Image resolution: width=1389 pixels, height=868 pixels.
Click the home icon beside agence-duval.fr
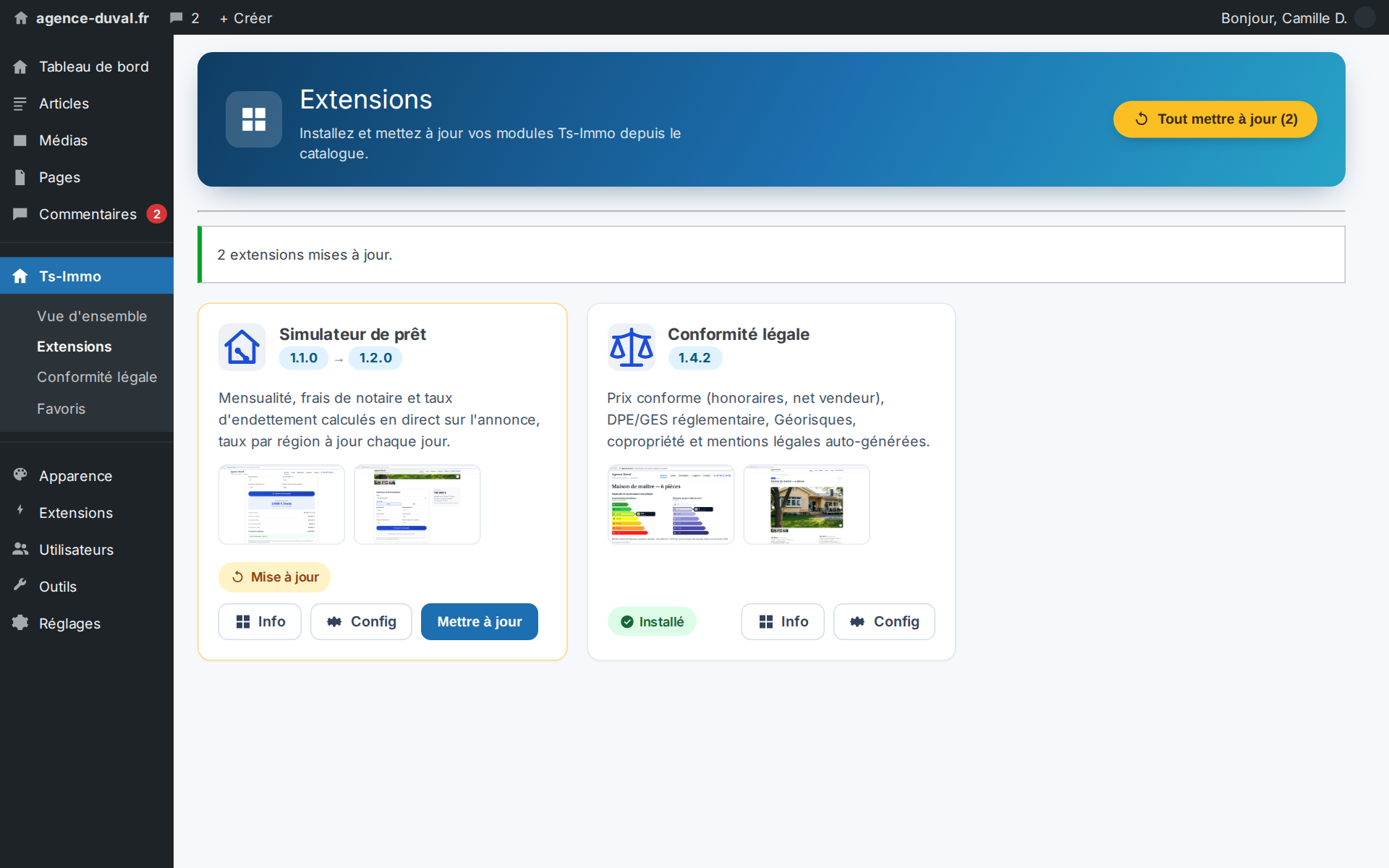coord(21,18)
